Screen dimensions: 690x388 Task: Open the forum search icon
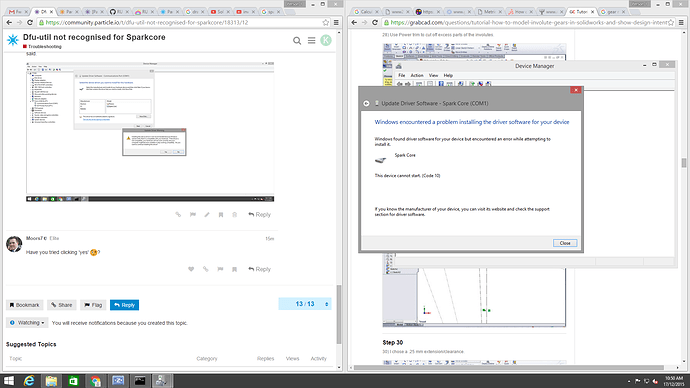pyautogui.click(x=297, y=41)
